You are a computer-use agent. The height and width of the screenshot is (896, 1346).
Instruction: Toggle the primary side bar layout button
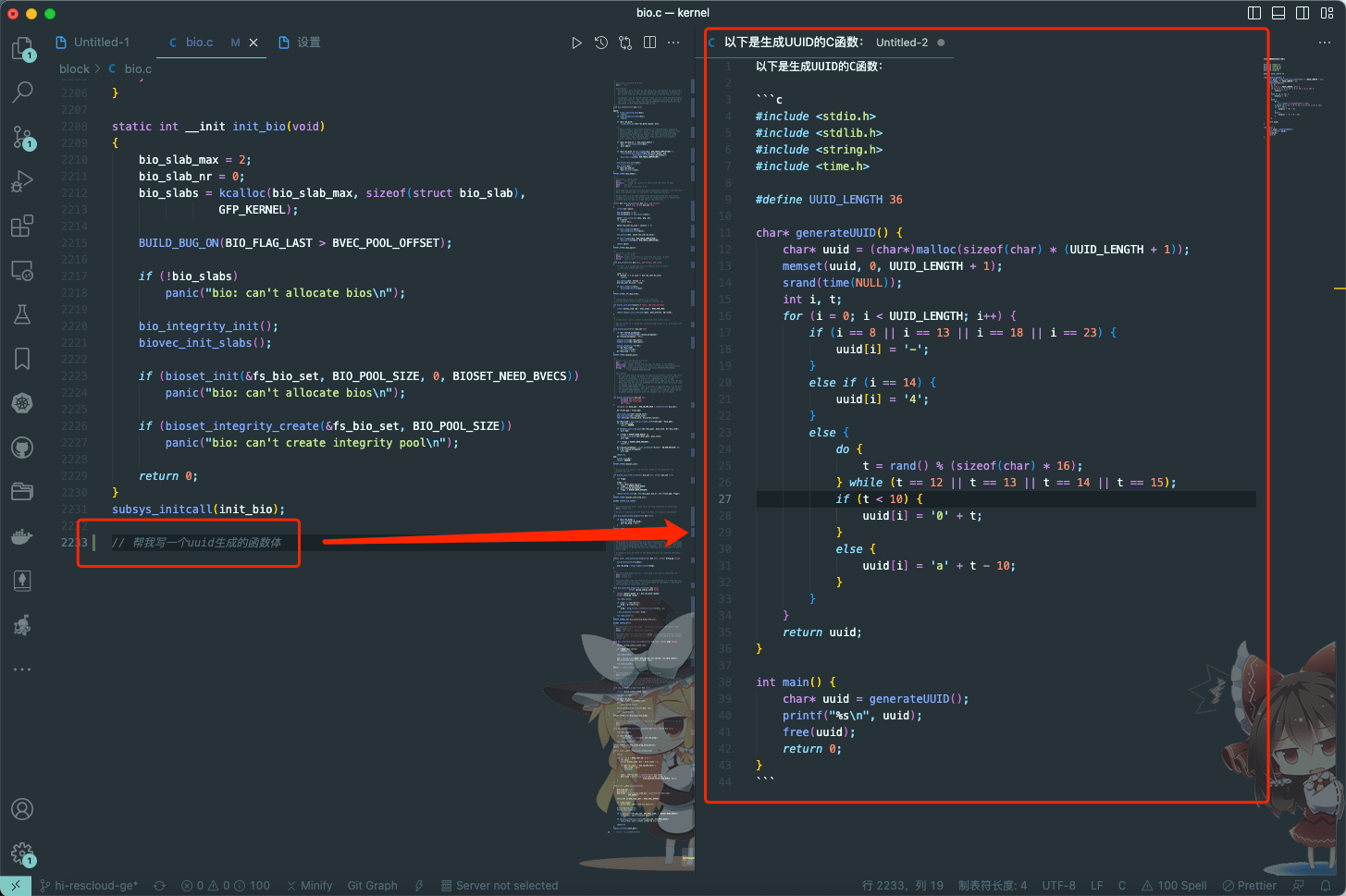(x=1254, y=13)
